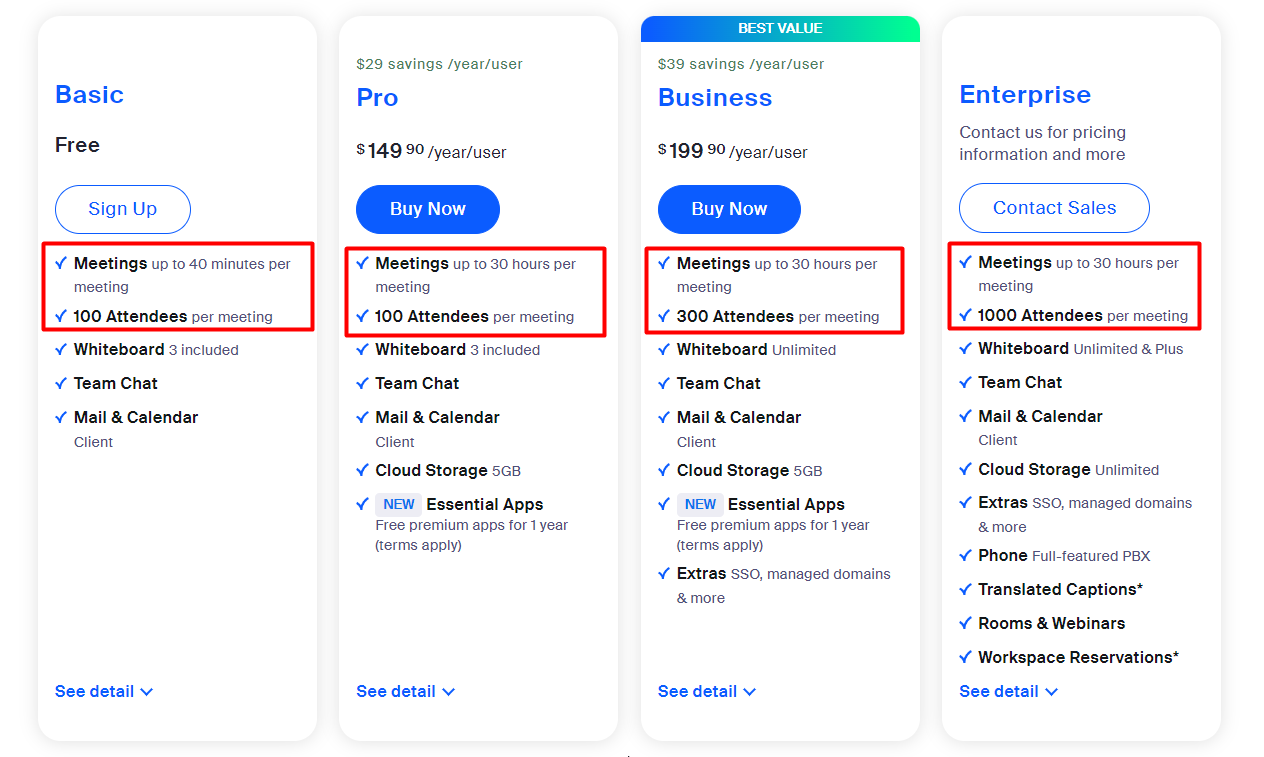Click the Sign Up button under Basic
Viewport: 1264px width, 757px height.
(x=122, y=209)
